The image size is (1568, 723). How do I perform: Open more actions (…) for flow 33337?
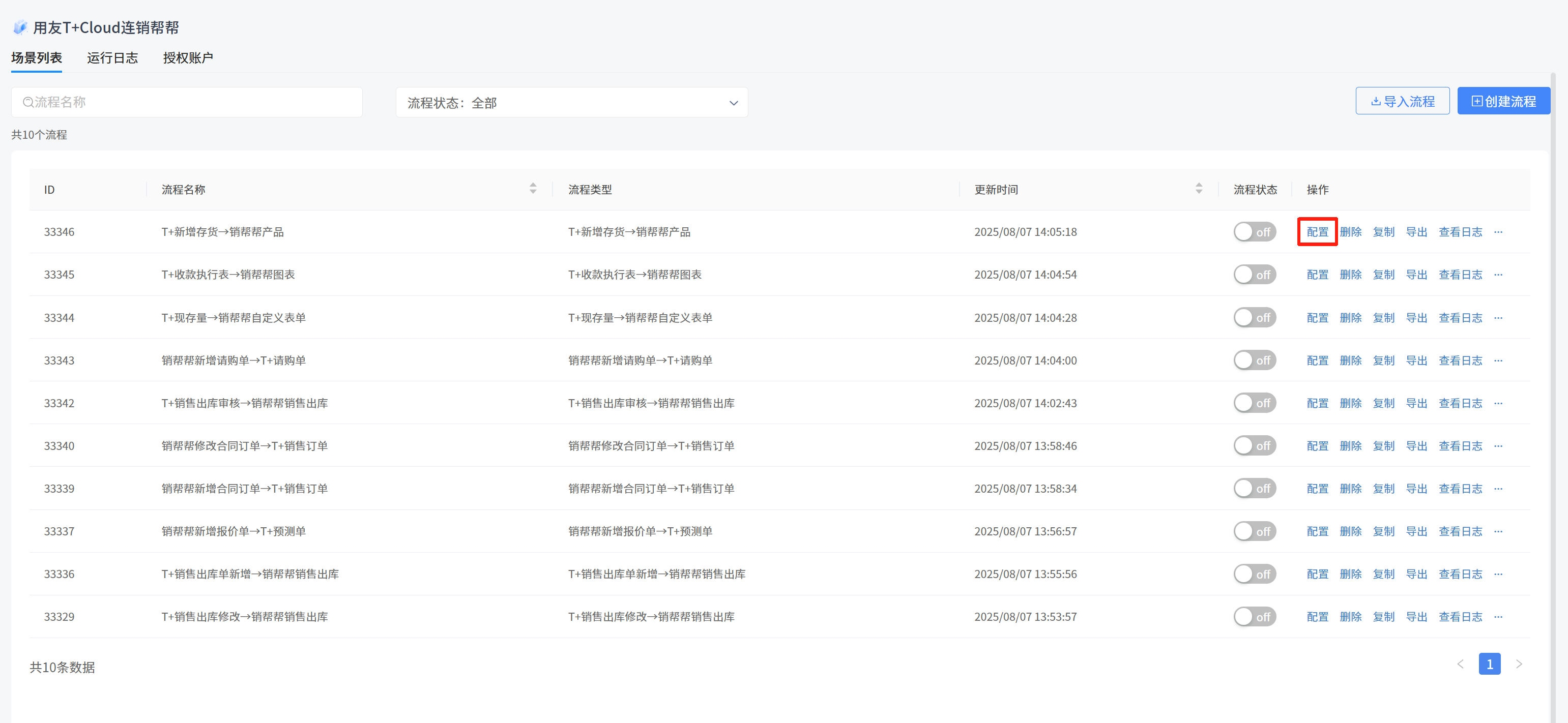coord(1498,531)
